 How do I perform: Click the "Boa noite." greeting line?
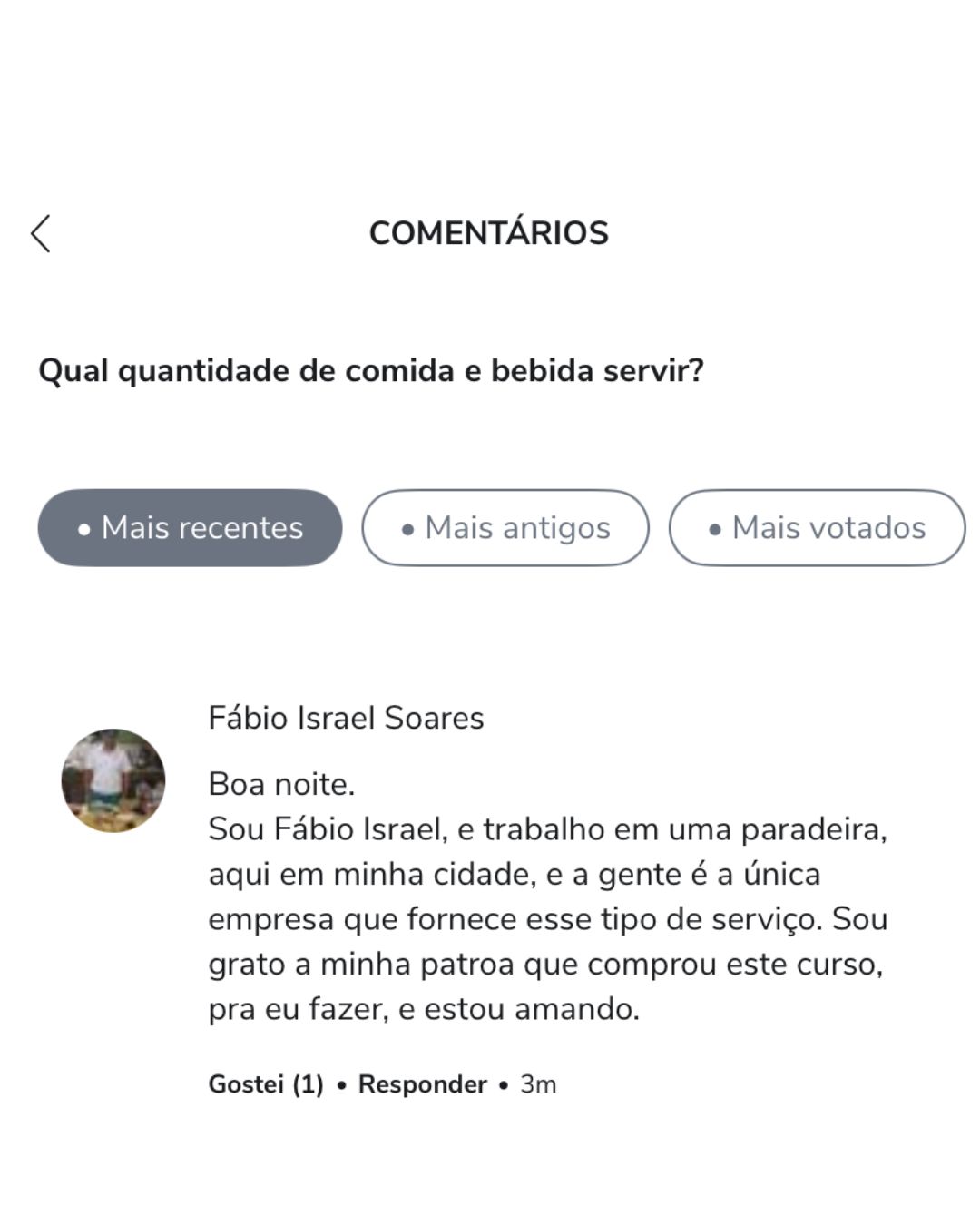[281, 784]
